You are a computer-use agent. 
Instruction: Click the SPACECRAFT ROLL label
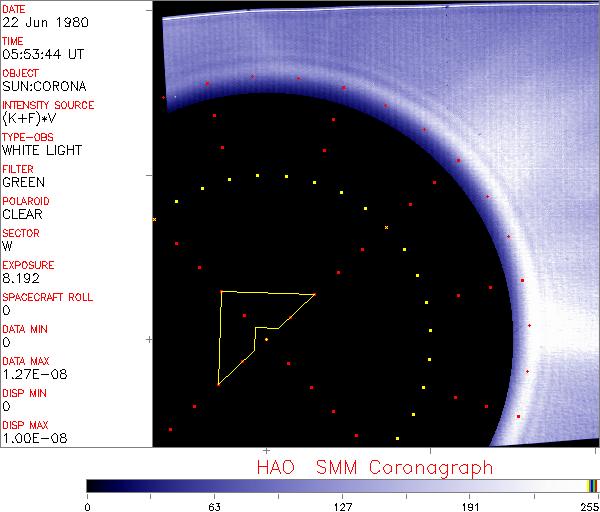pyautogui.click(x=49, y=298)
